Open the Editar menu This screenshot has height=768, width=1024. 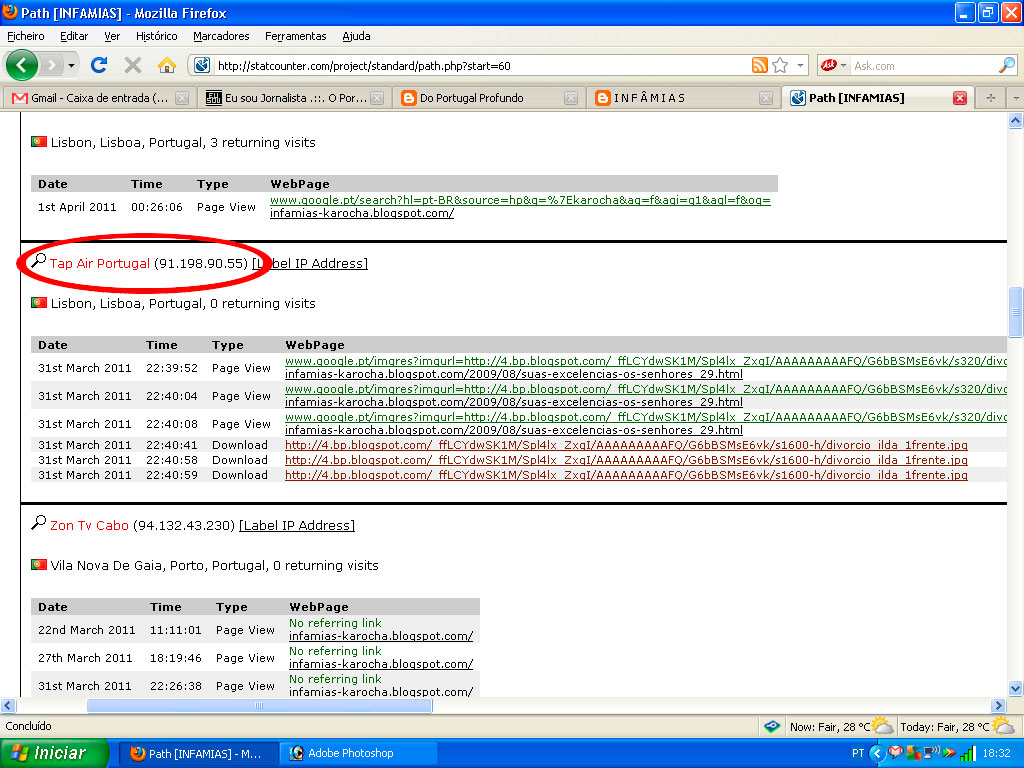74,36
